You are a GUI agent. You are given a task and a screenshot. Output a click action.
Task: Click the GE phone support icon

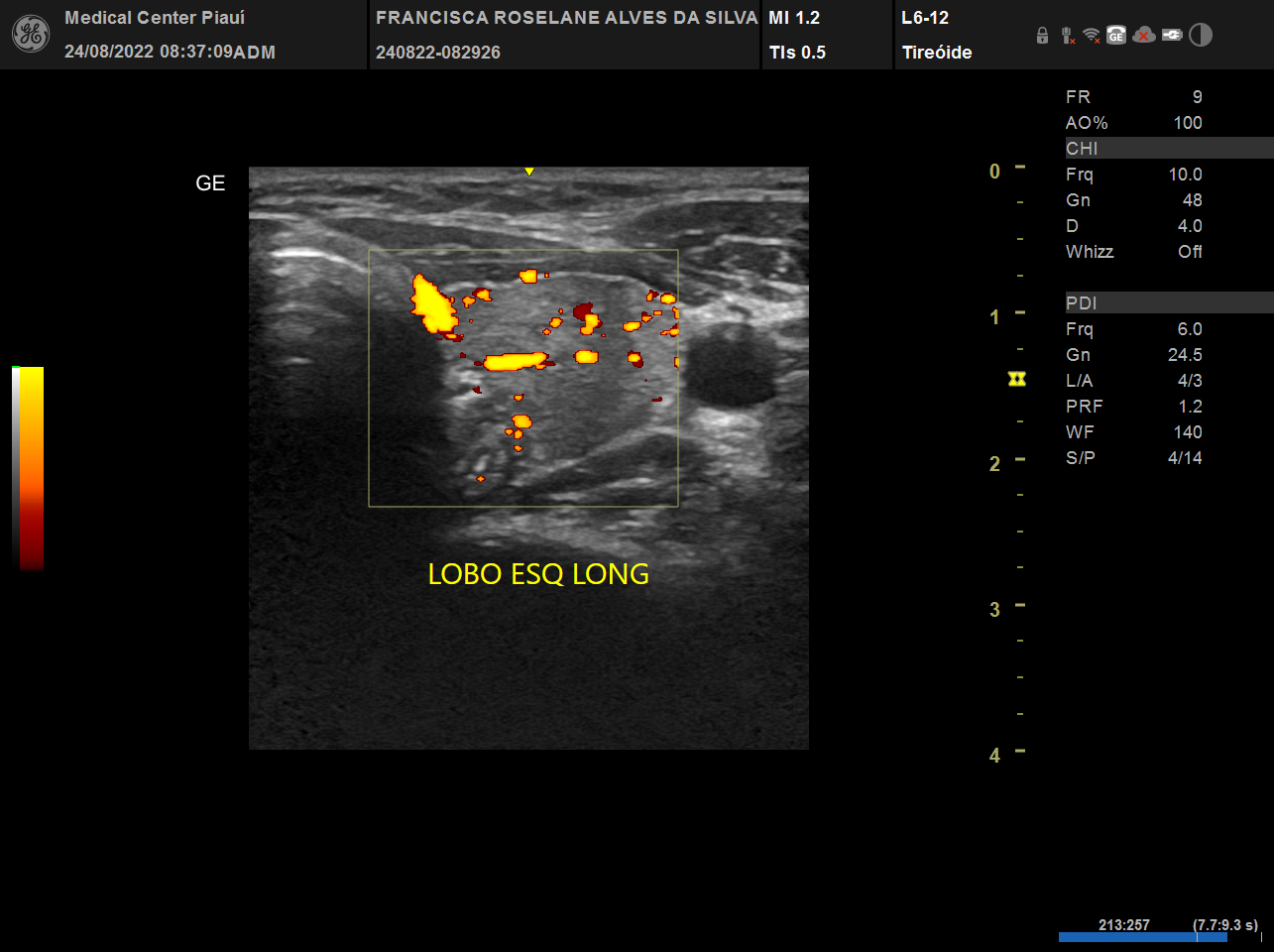pyautogui.click(x=1116, y=36)
